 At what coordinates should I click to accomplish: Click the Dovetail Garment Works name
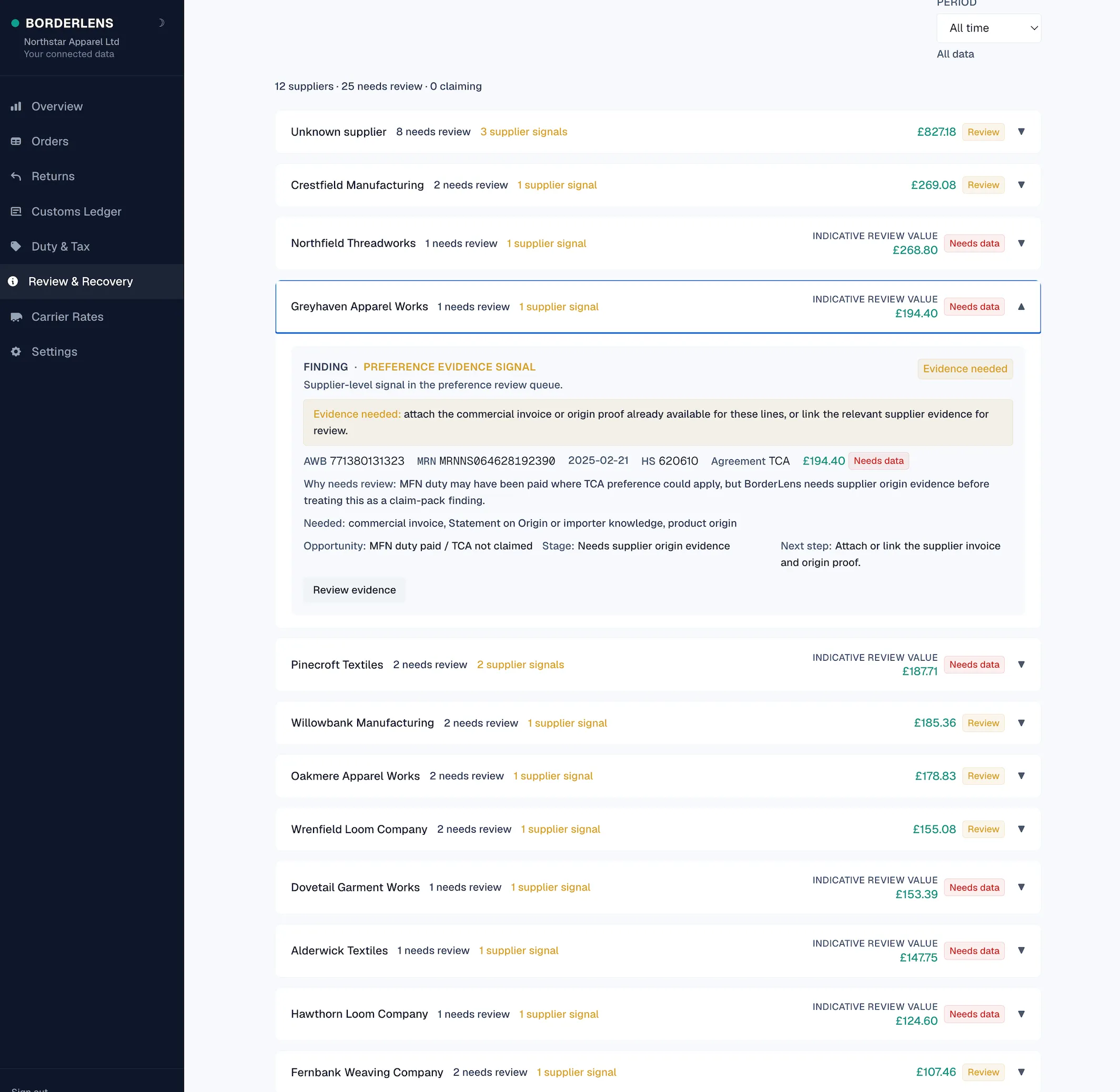coord(355,887)
